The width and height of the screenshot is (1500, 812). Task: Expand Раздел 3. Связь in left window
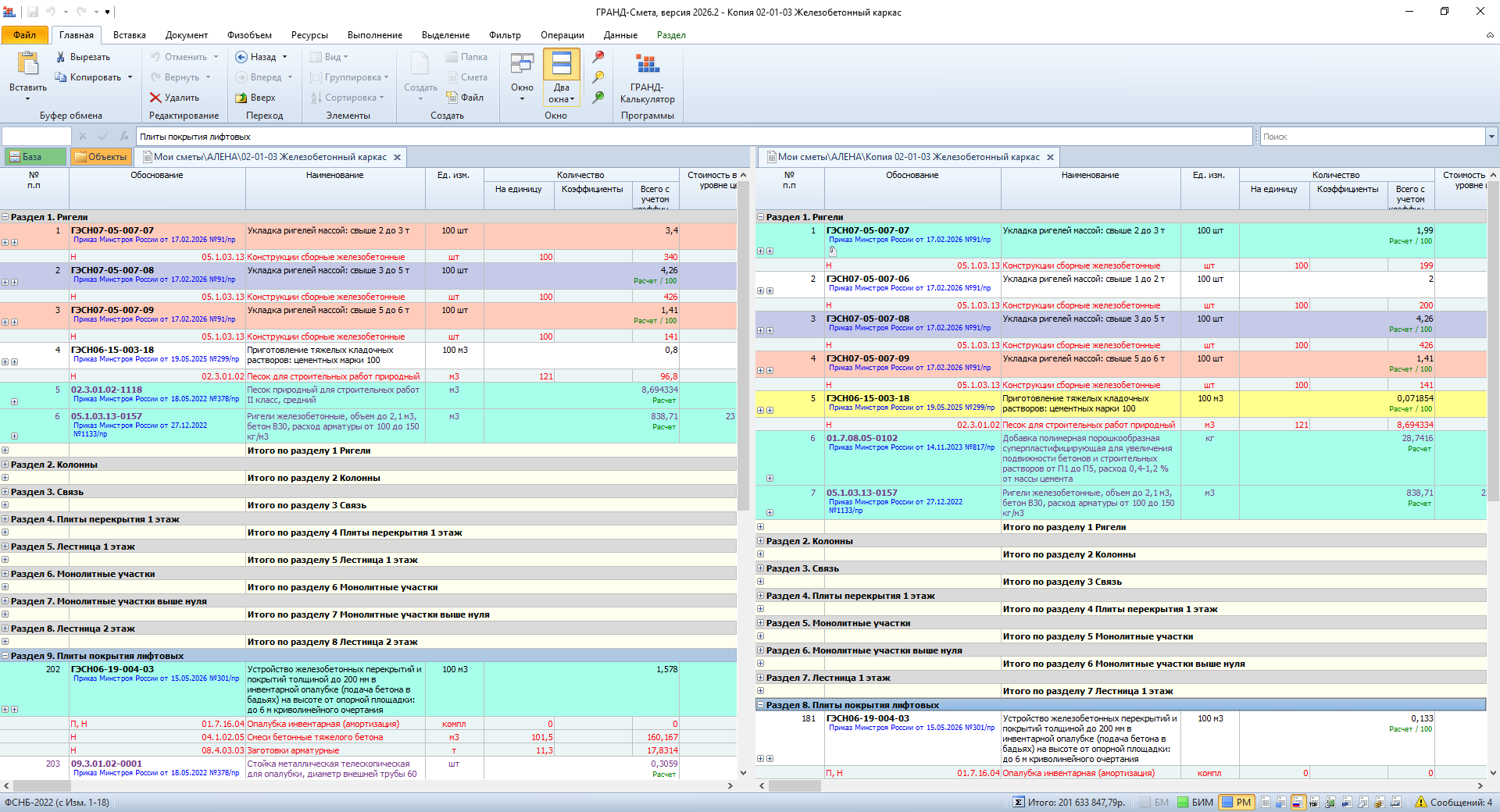(x=5, y=492)
